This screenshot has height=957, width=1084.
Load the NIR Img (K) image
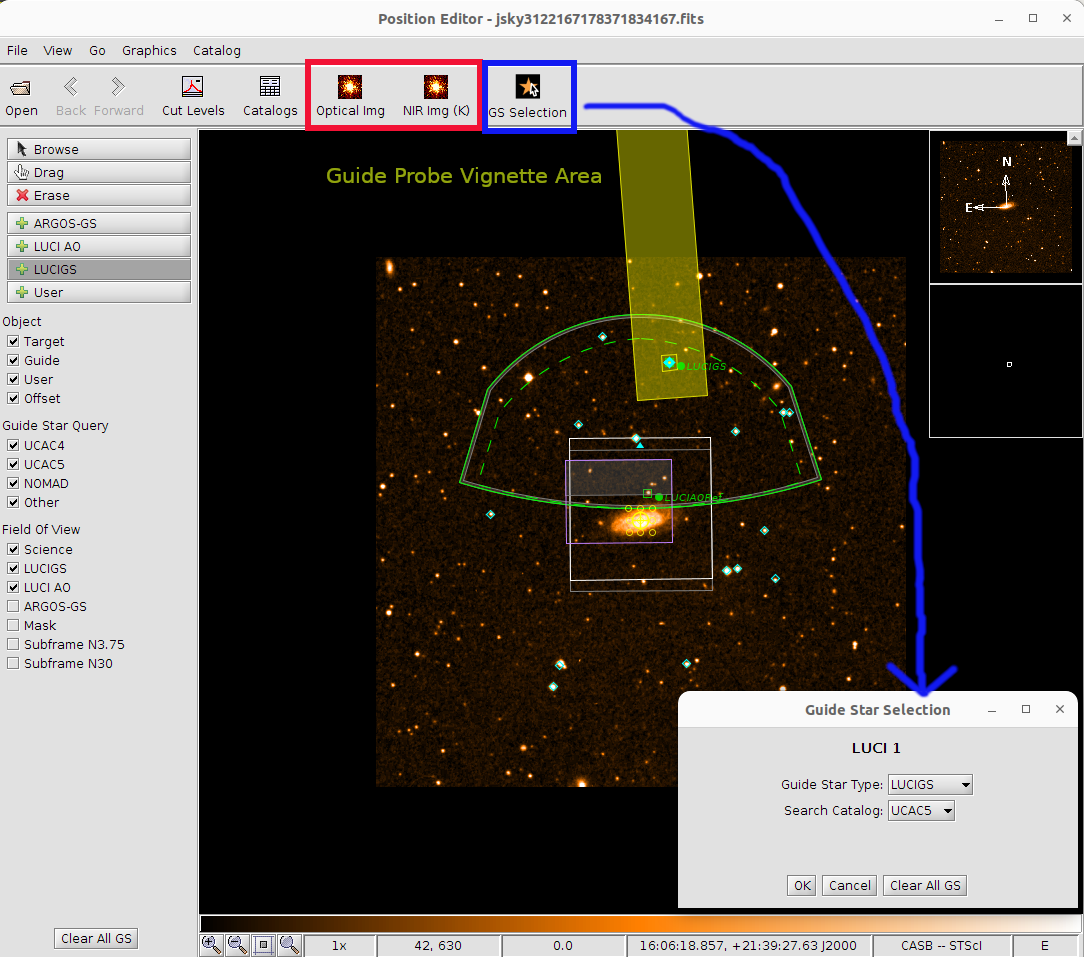point(436,96)
